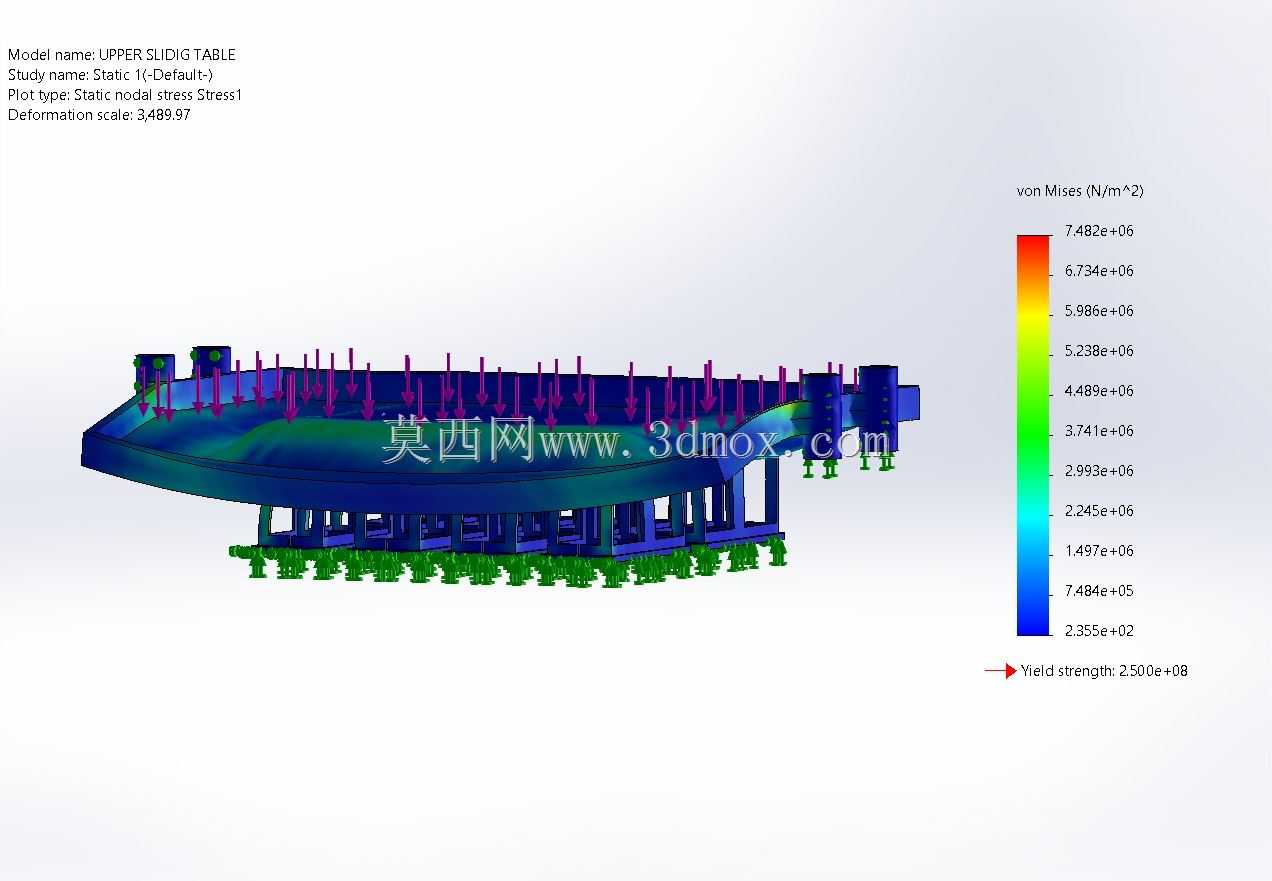Viewport: 1272px width, 881px height.
Task: Click the von Mises color legend bar
Action: click(x=1034, y=435)
